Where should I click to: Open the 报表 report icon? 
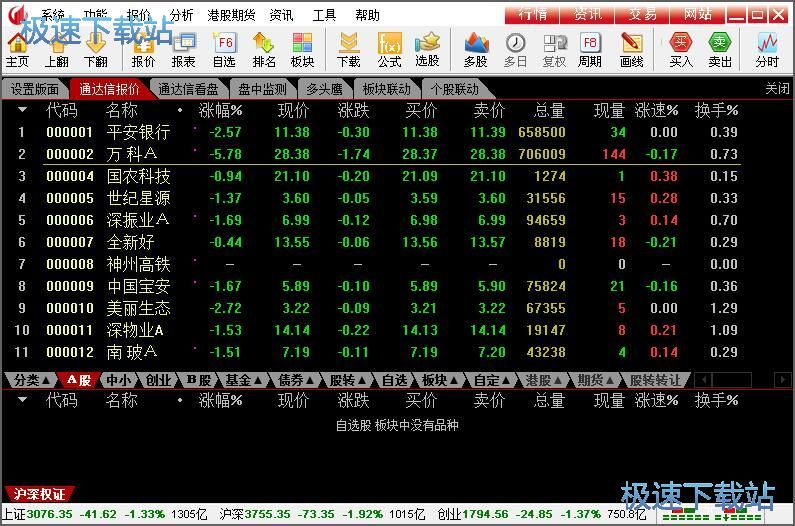(183, 50)
